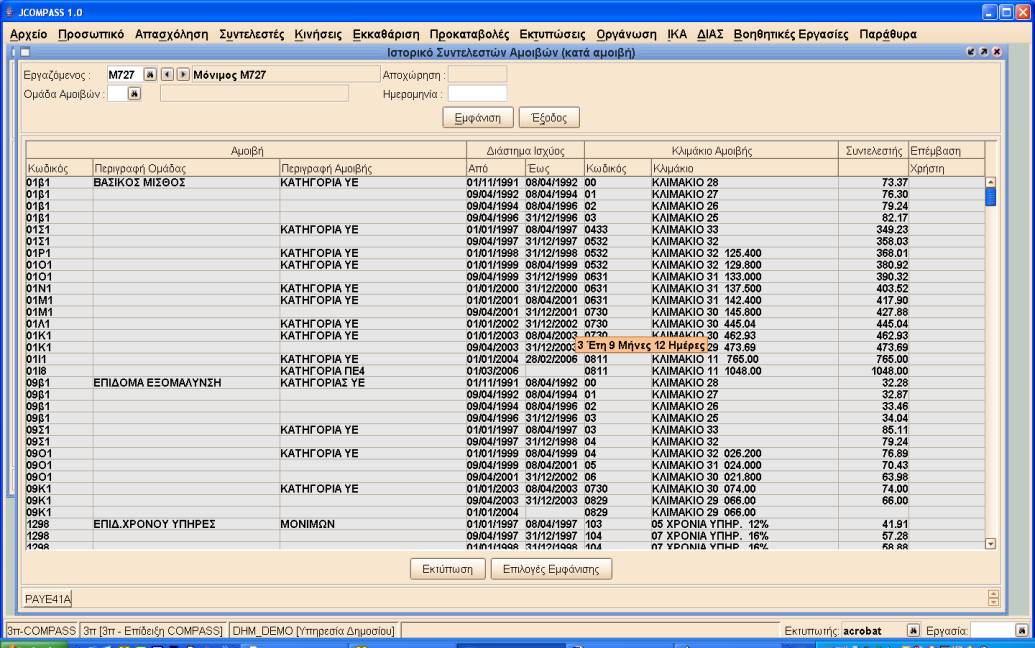1035x648 pixels.
Task: Open the Απασχόληση menu
Action: tap(172, 34)
